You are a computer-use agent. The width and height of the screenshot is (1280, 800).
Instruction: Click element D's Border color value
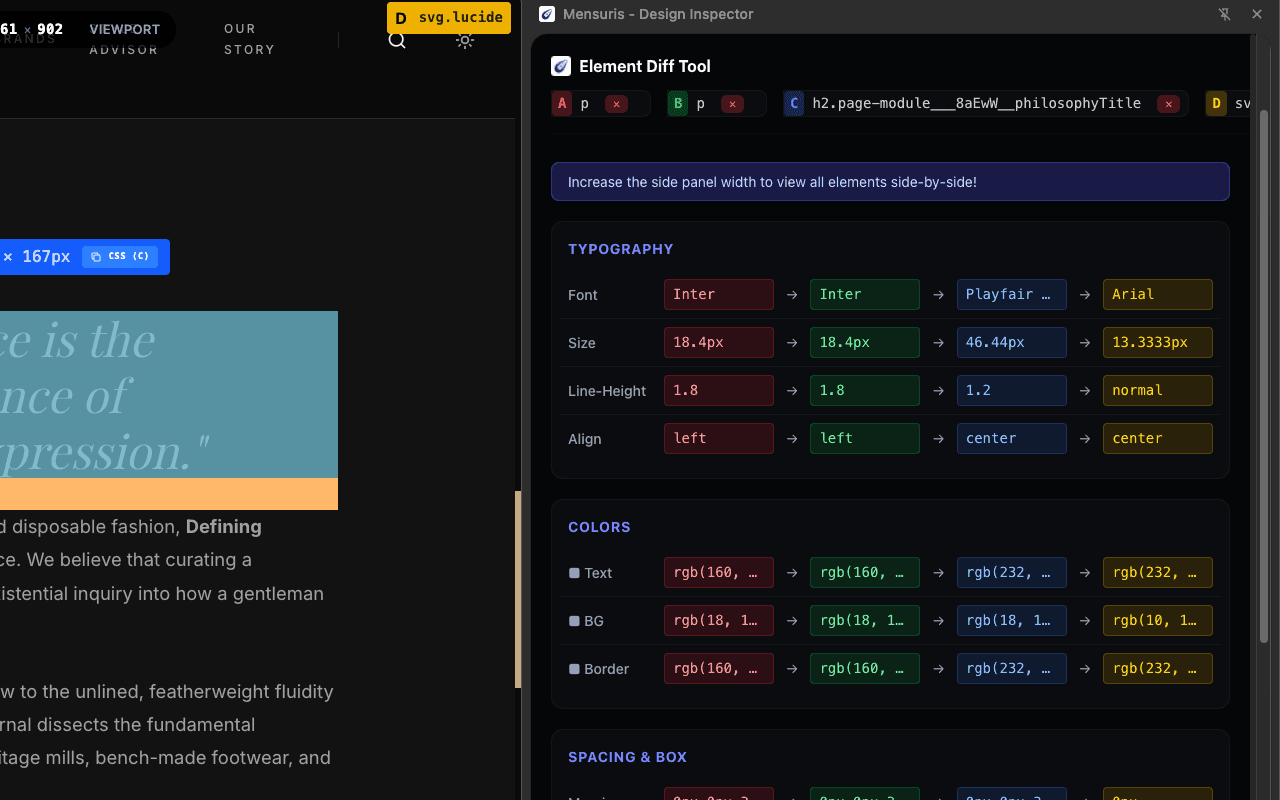click(1158, 668)
